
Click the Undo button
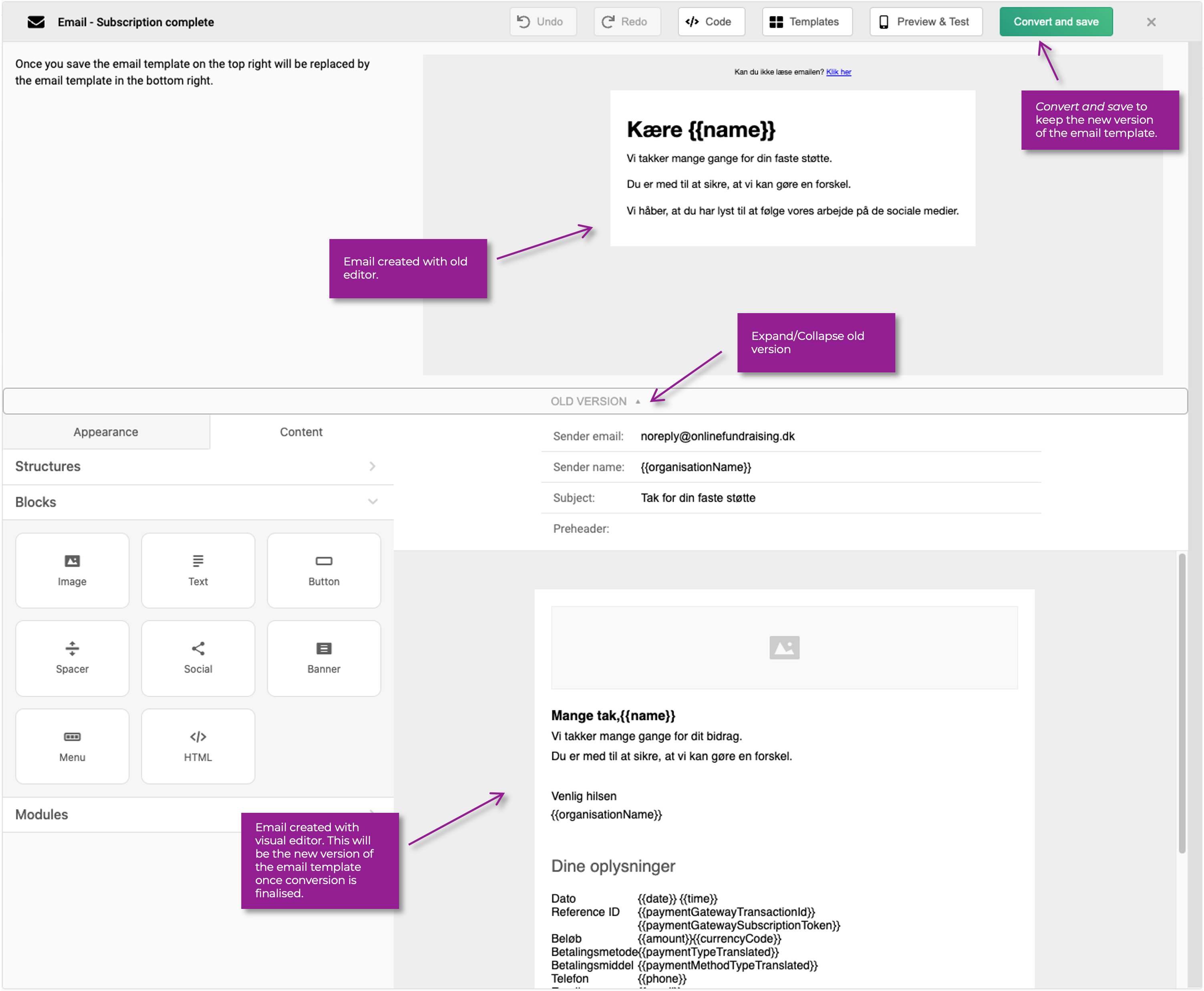pyautogui.click(x=542, y=22)
